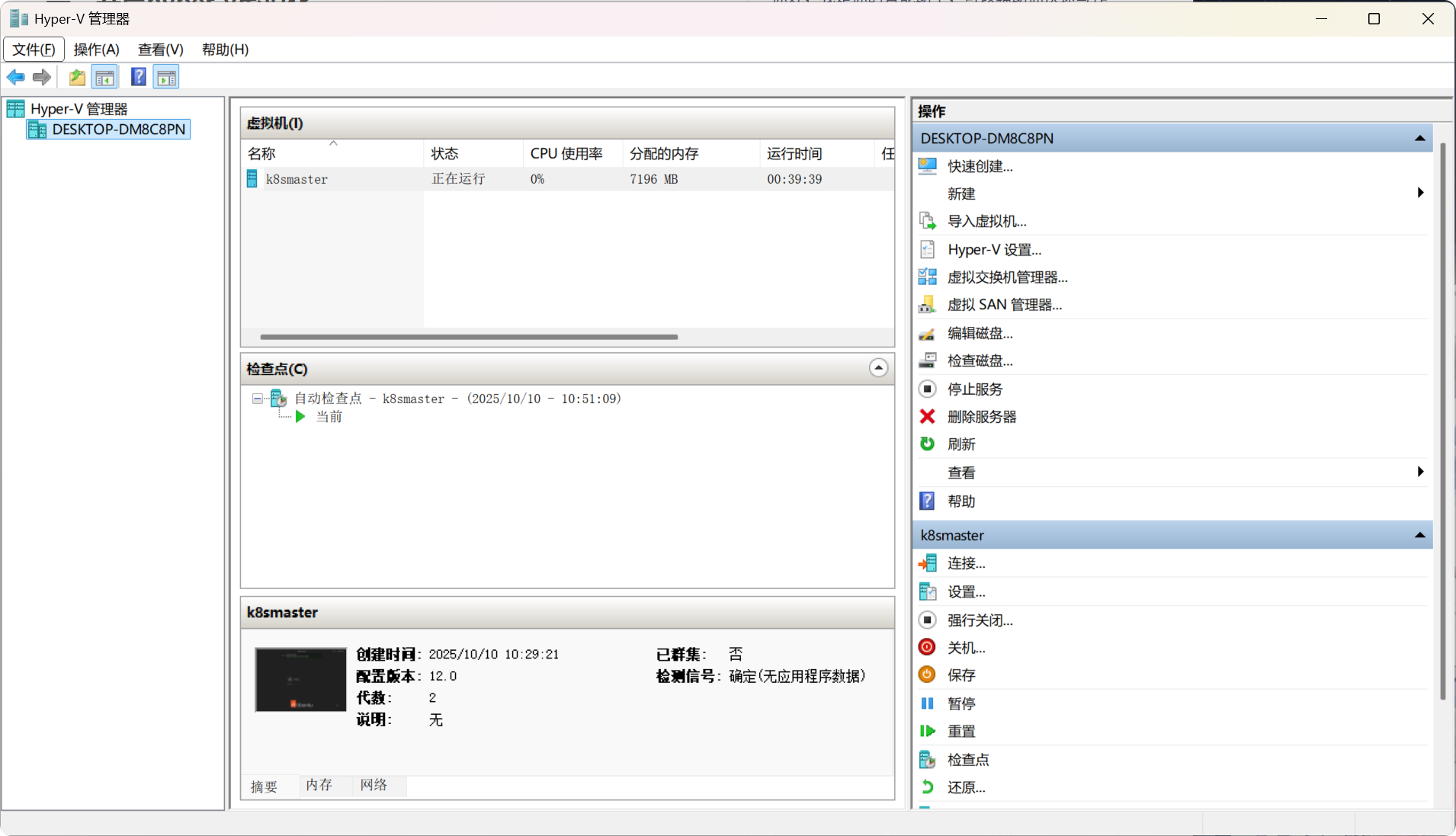This screenshot has width=1456, height=836.
Task: Click the Reset (重置) icon
Action: (x=927, y=731)
